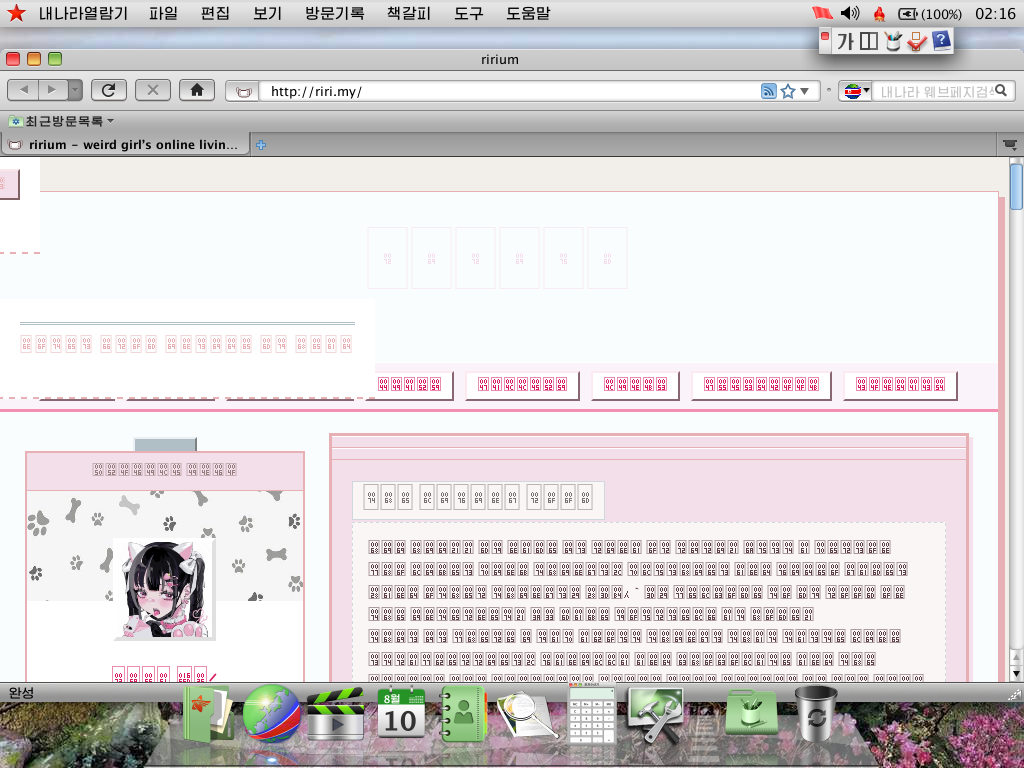The image size is (1024, 768).
Task: Open the back/forward history dropdown arrow
Action: [x=75, y=90]
